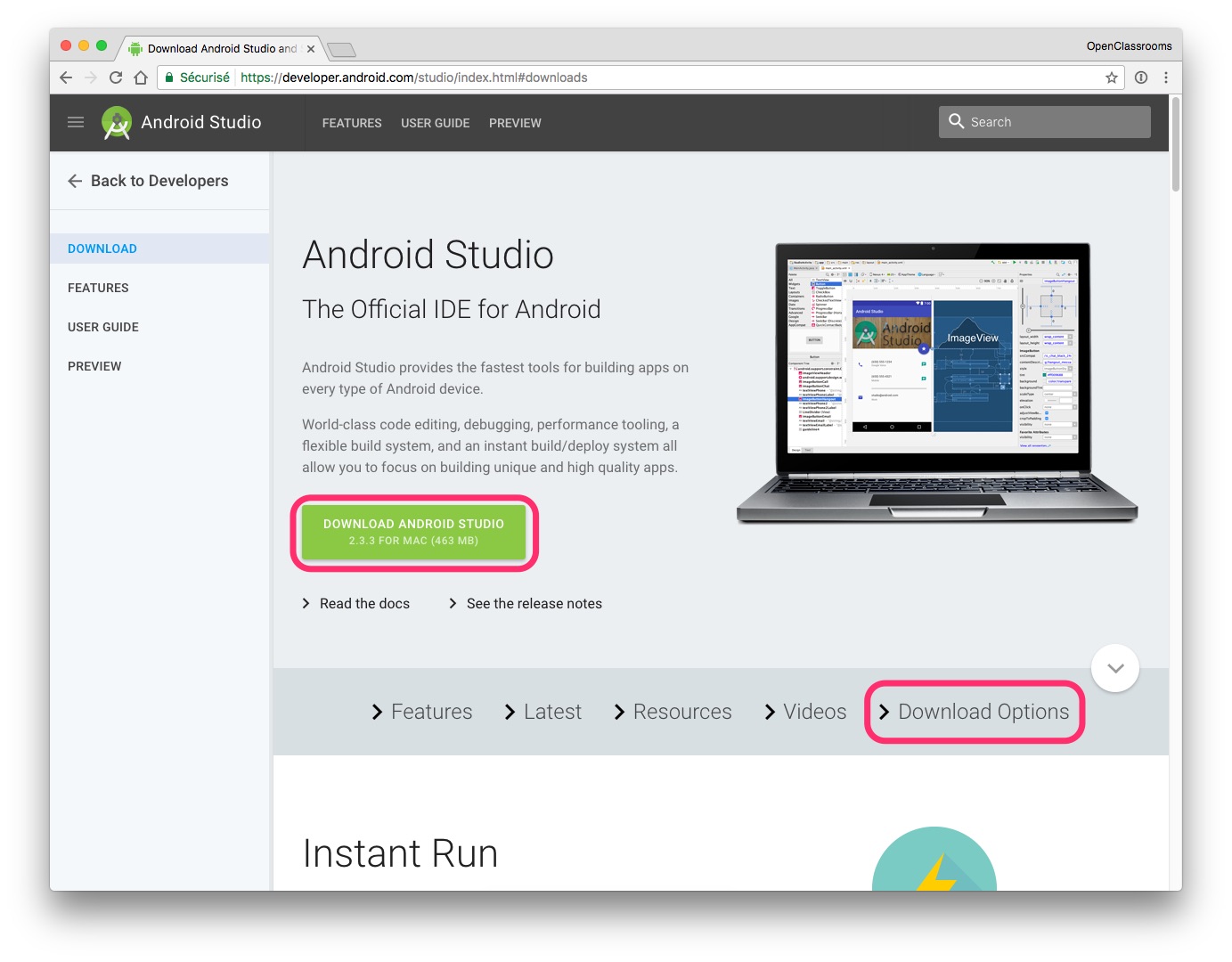
Task: Jump to the Videos section
Action: [805, 712]
